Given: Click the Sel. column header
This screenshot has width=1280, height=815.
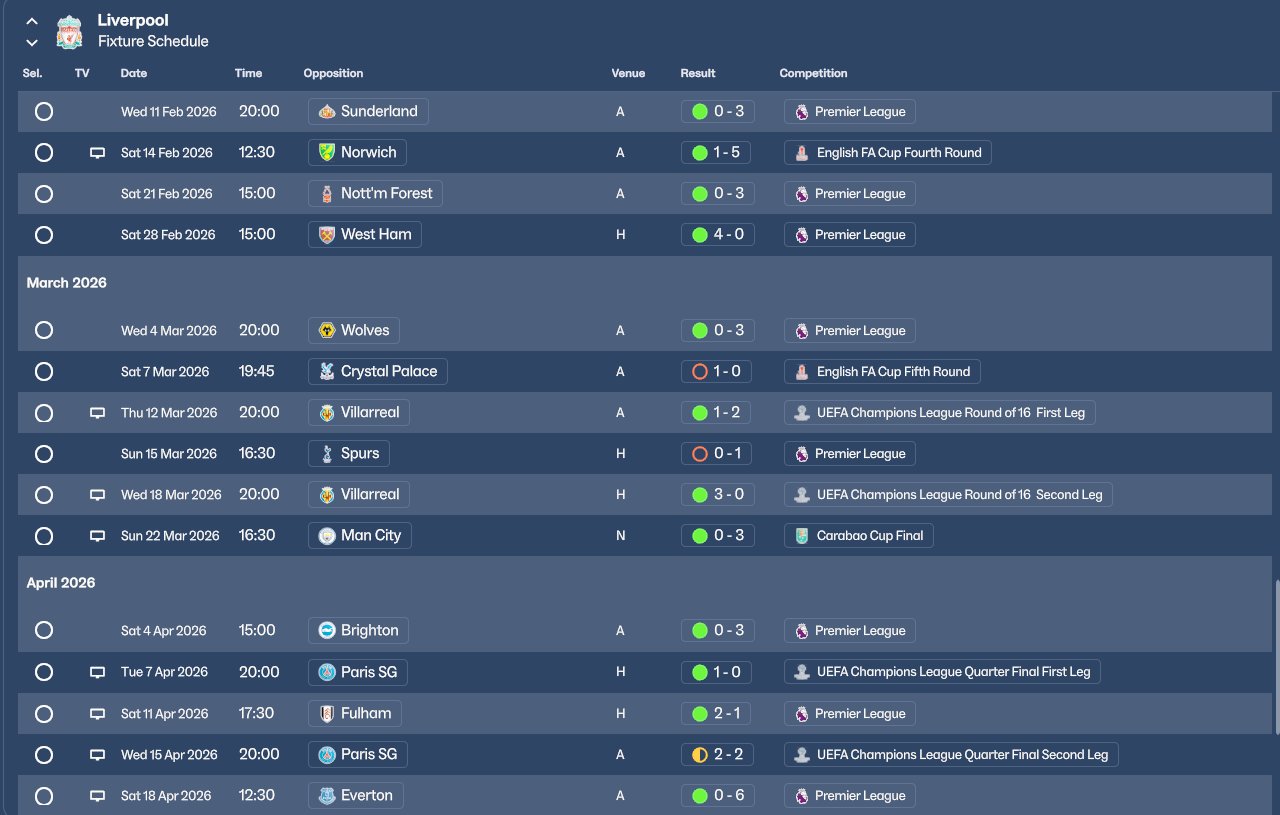Looking at the screenshot, I should point(32,73).
